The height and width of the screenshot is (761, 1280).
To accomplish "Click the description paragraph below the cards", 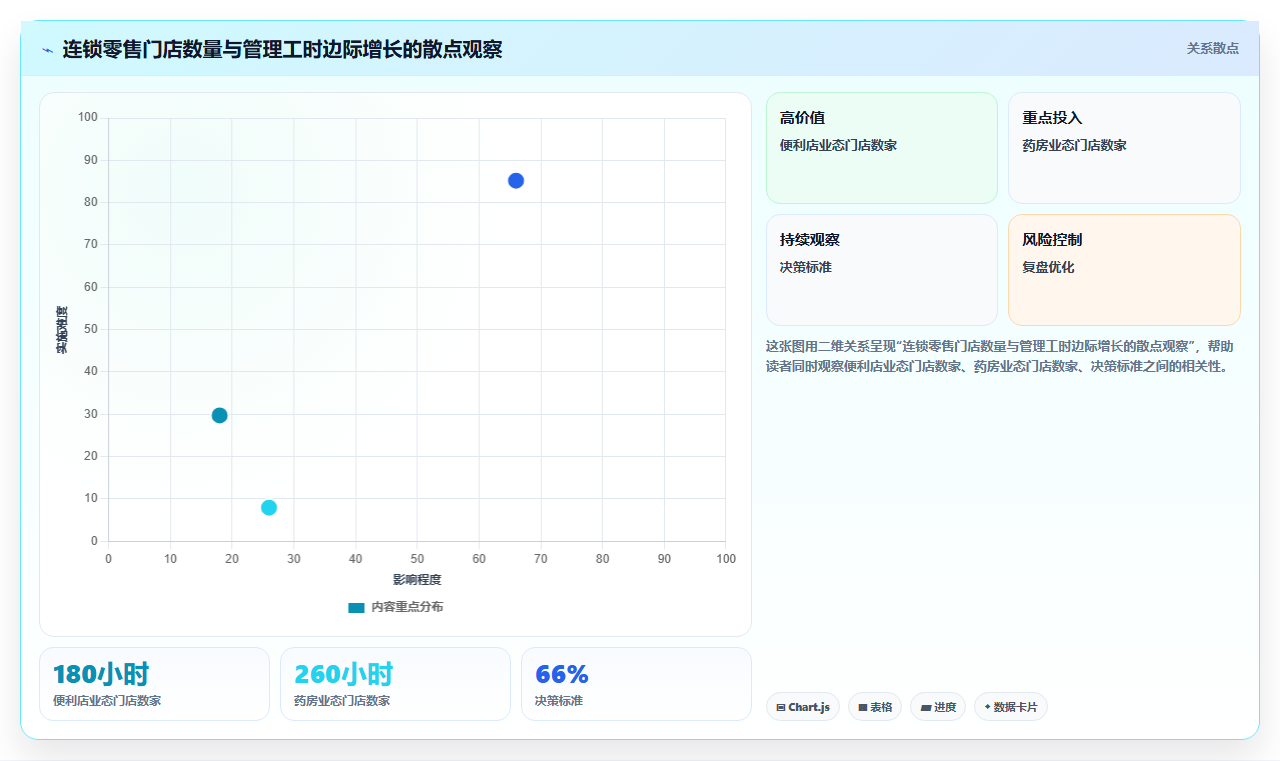I will (1001, 356).
